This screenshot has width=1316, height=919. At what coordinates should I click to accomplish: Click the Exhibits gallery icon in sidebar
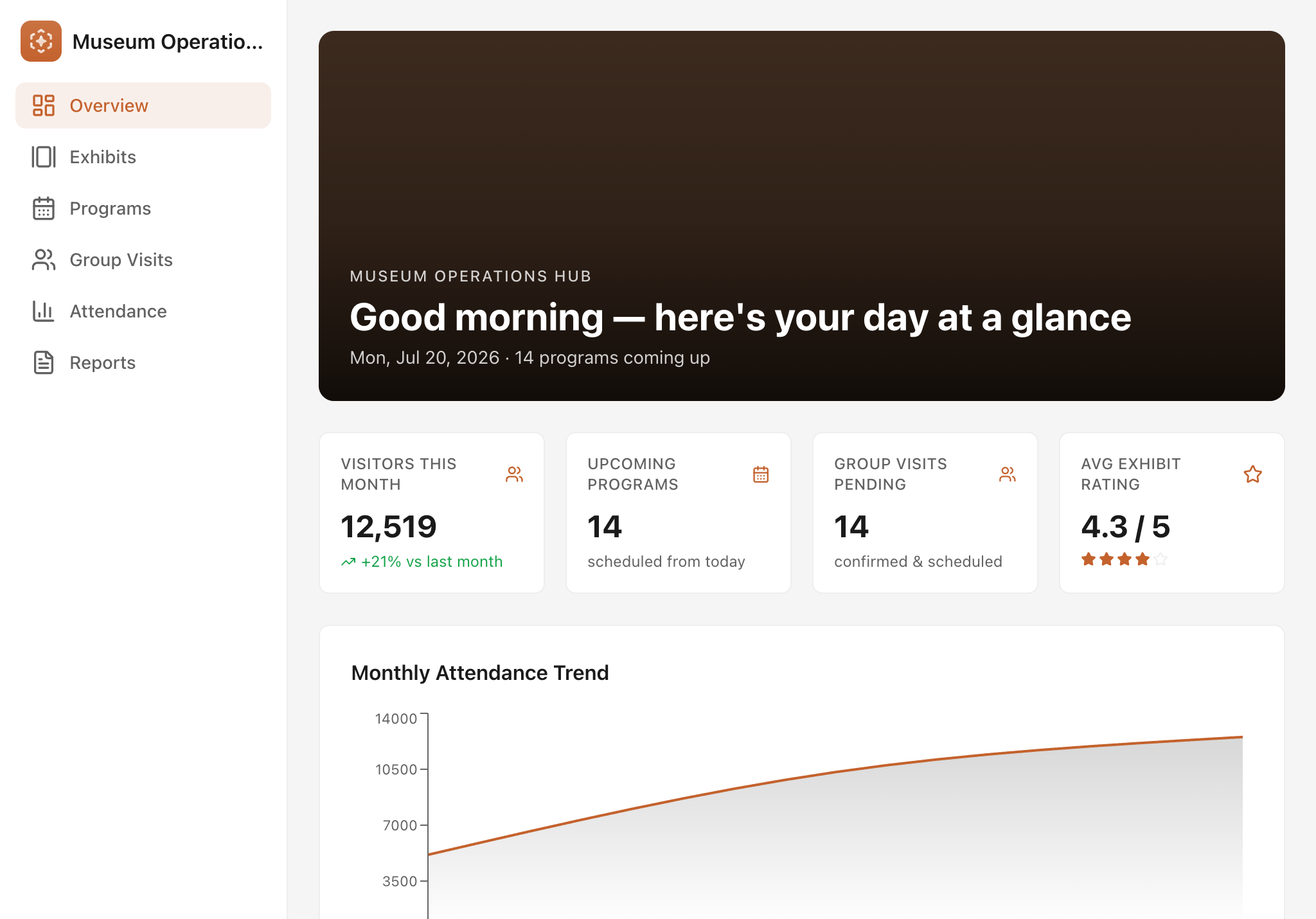click(44, 157)
